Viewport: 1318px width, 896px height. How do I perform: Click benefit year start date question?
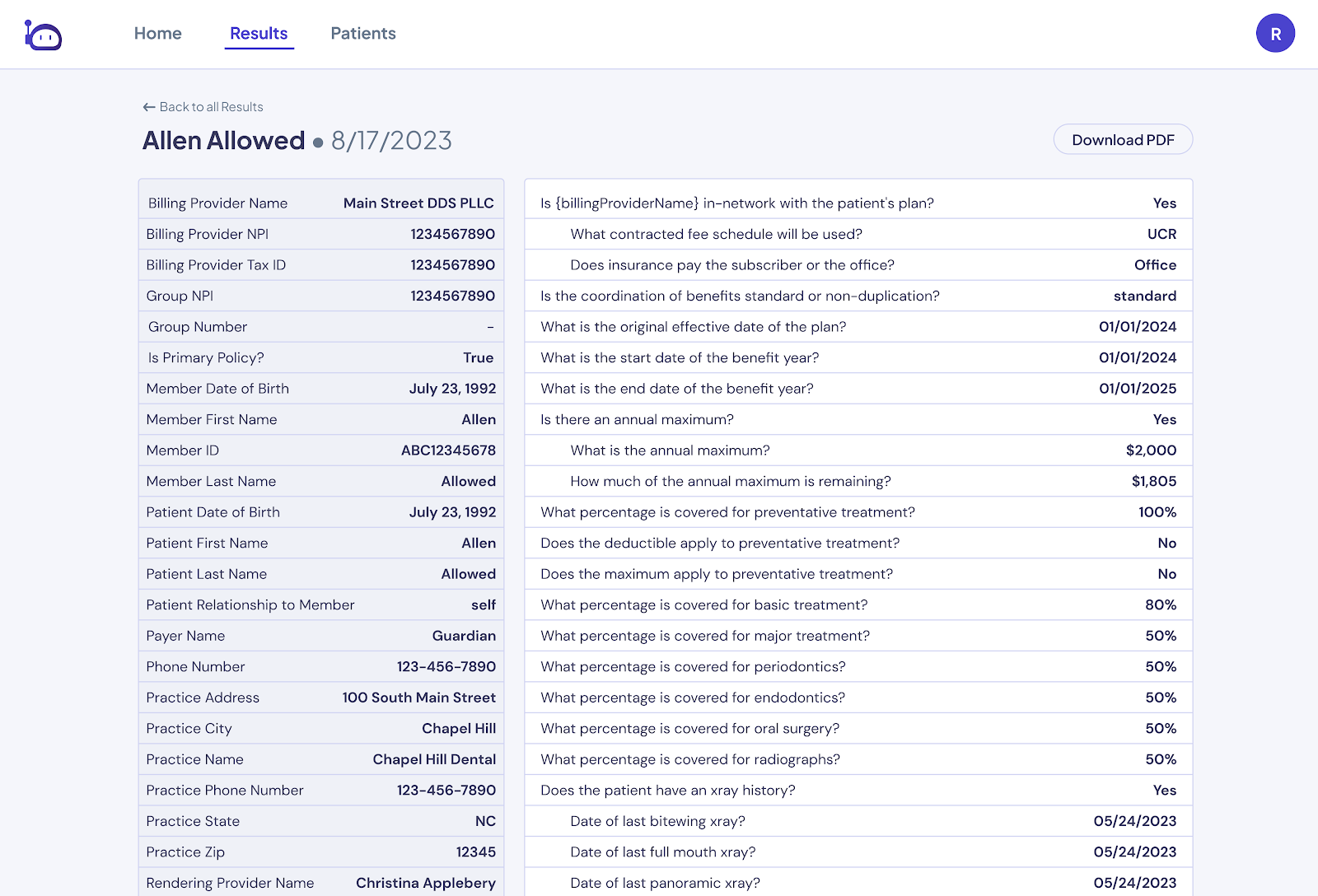coord(680,357)
